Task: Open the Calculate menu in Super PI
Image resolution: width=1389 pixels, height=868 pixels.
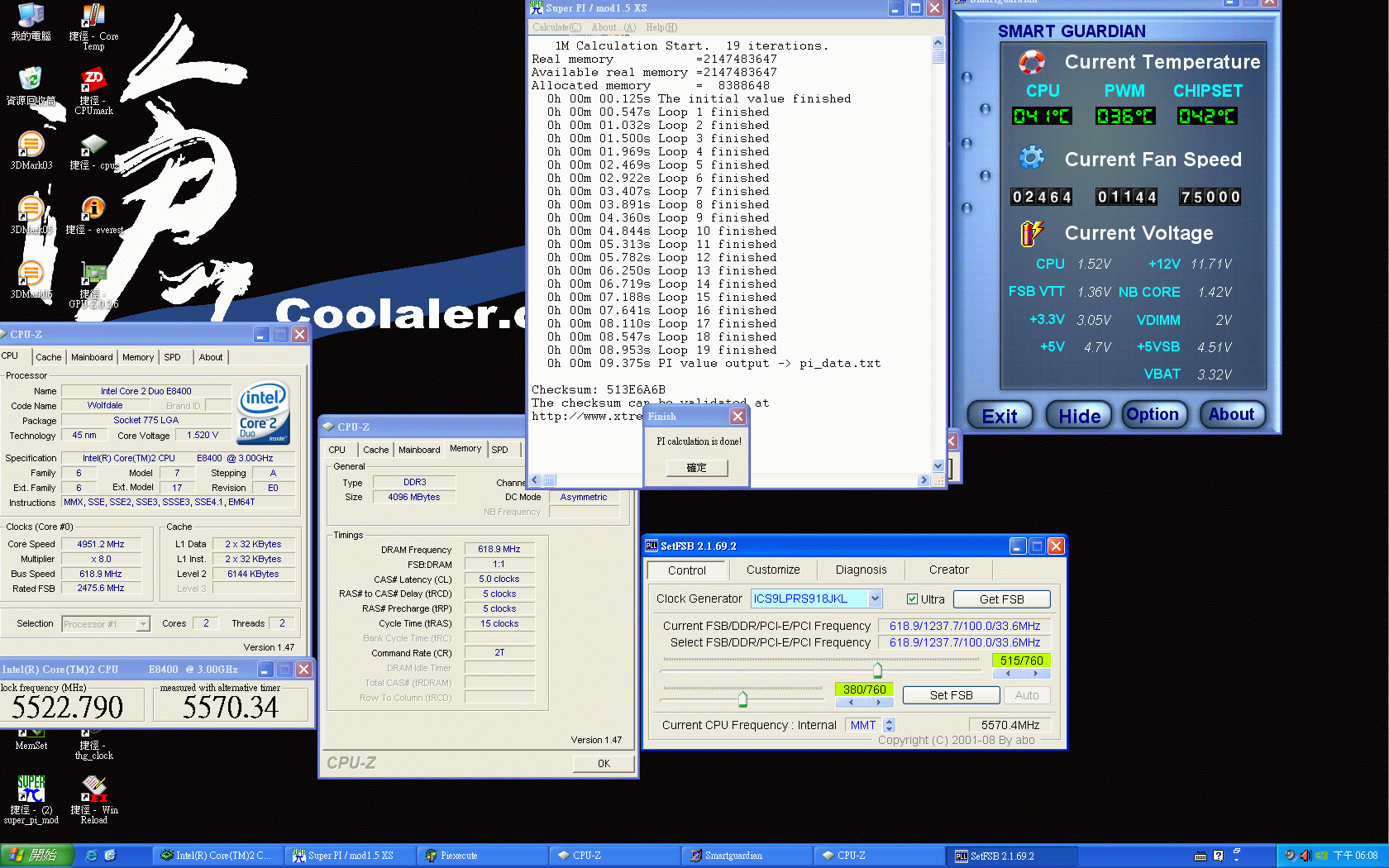Action: click(x=556, y=27)
